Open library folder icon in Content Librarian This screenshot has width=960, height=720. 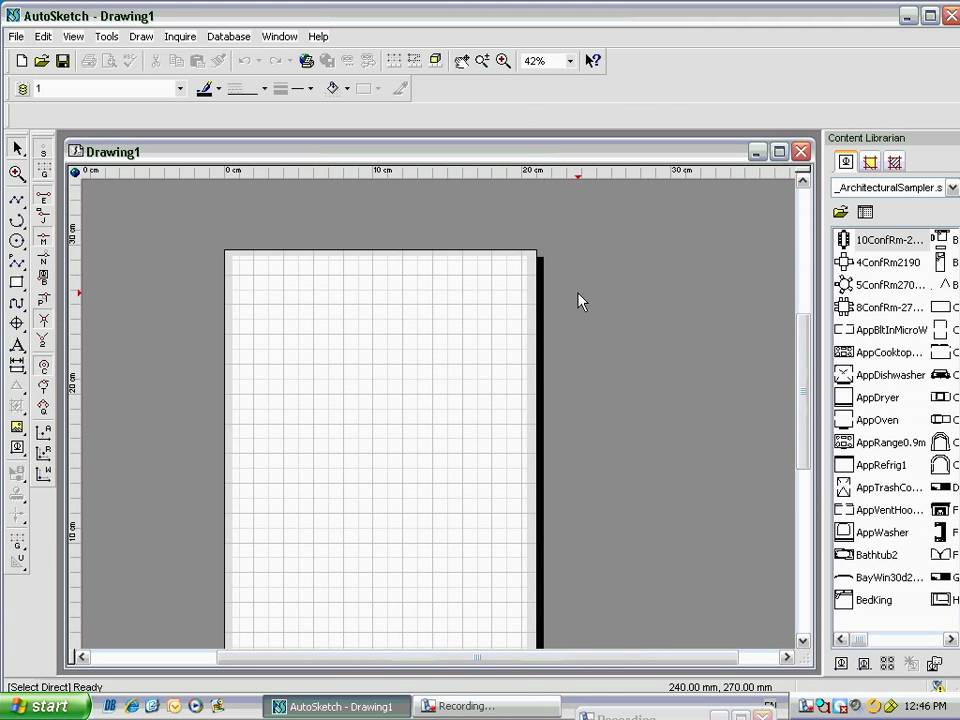[x=841, y=212]
